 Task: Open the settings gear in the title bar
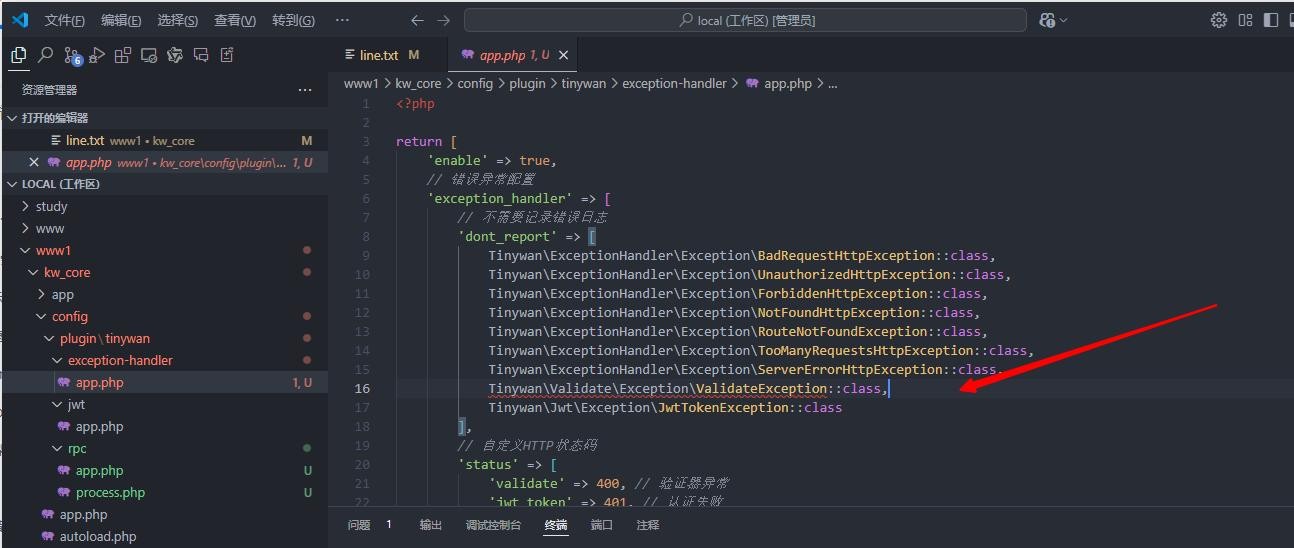1219,20
